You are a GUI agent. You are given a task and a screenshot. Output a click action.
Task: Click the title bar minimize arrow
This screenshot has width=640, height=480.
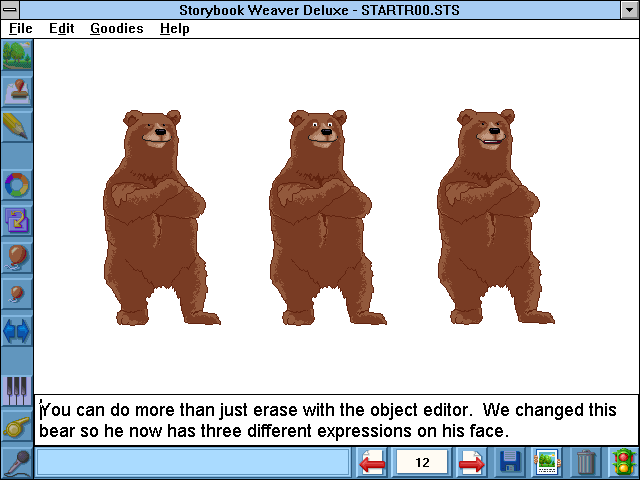(x=630, y=9)
